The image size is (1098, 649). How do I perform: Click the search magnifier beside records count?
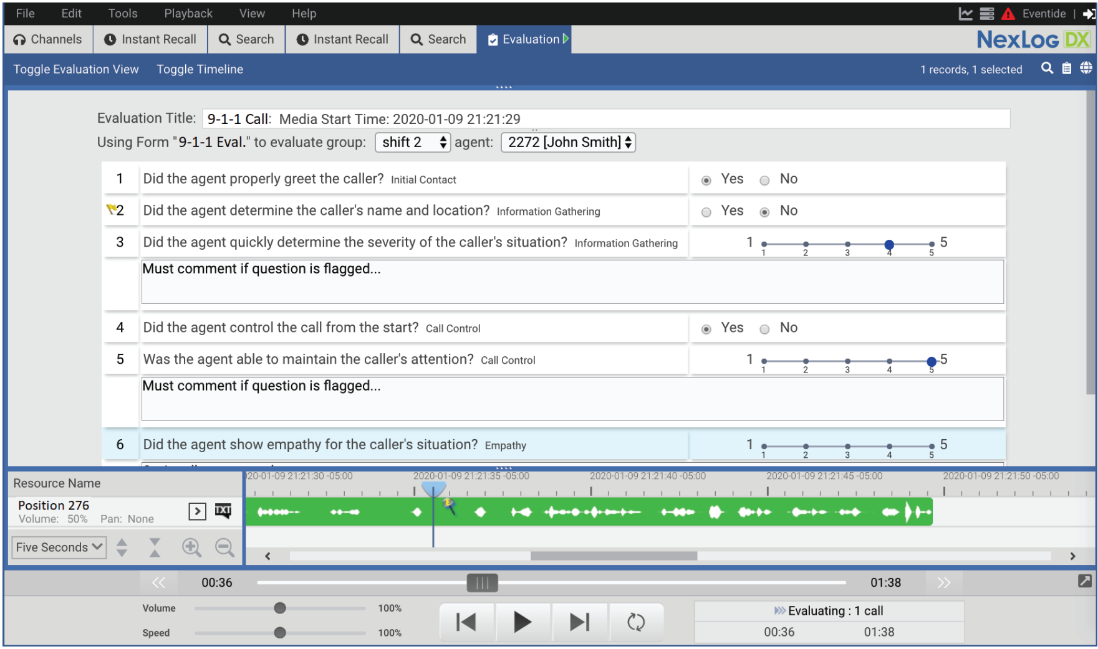tap(1047, 69)
